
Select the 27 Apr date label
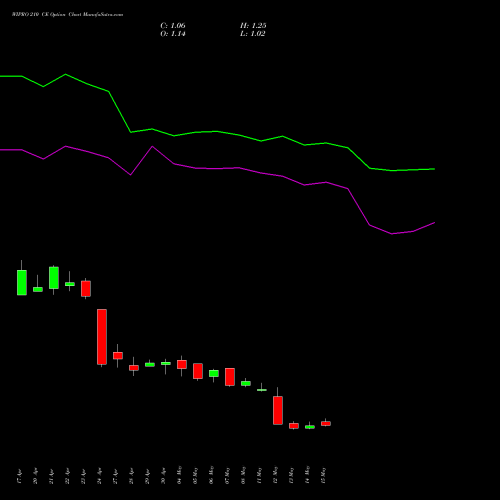click(116, 476)
